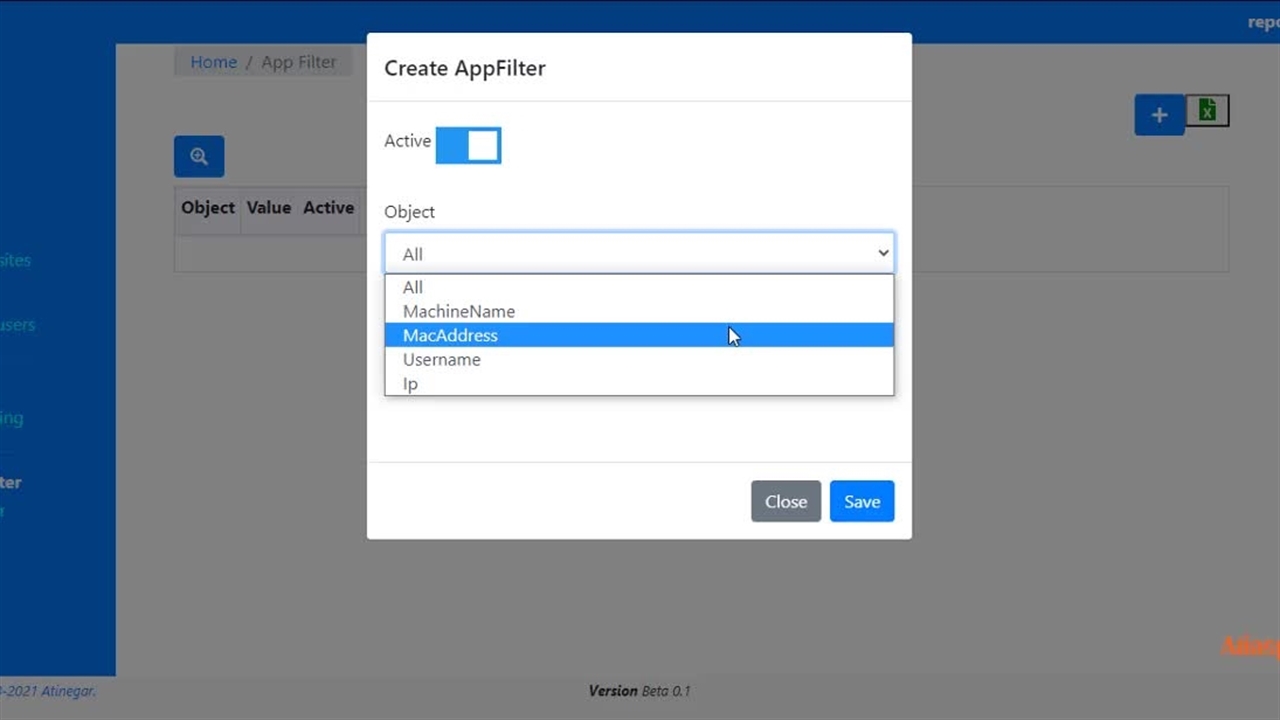Click the Atinegar logo at bottom right
Screen dimensions: 1280x720
point(1250,646)
